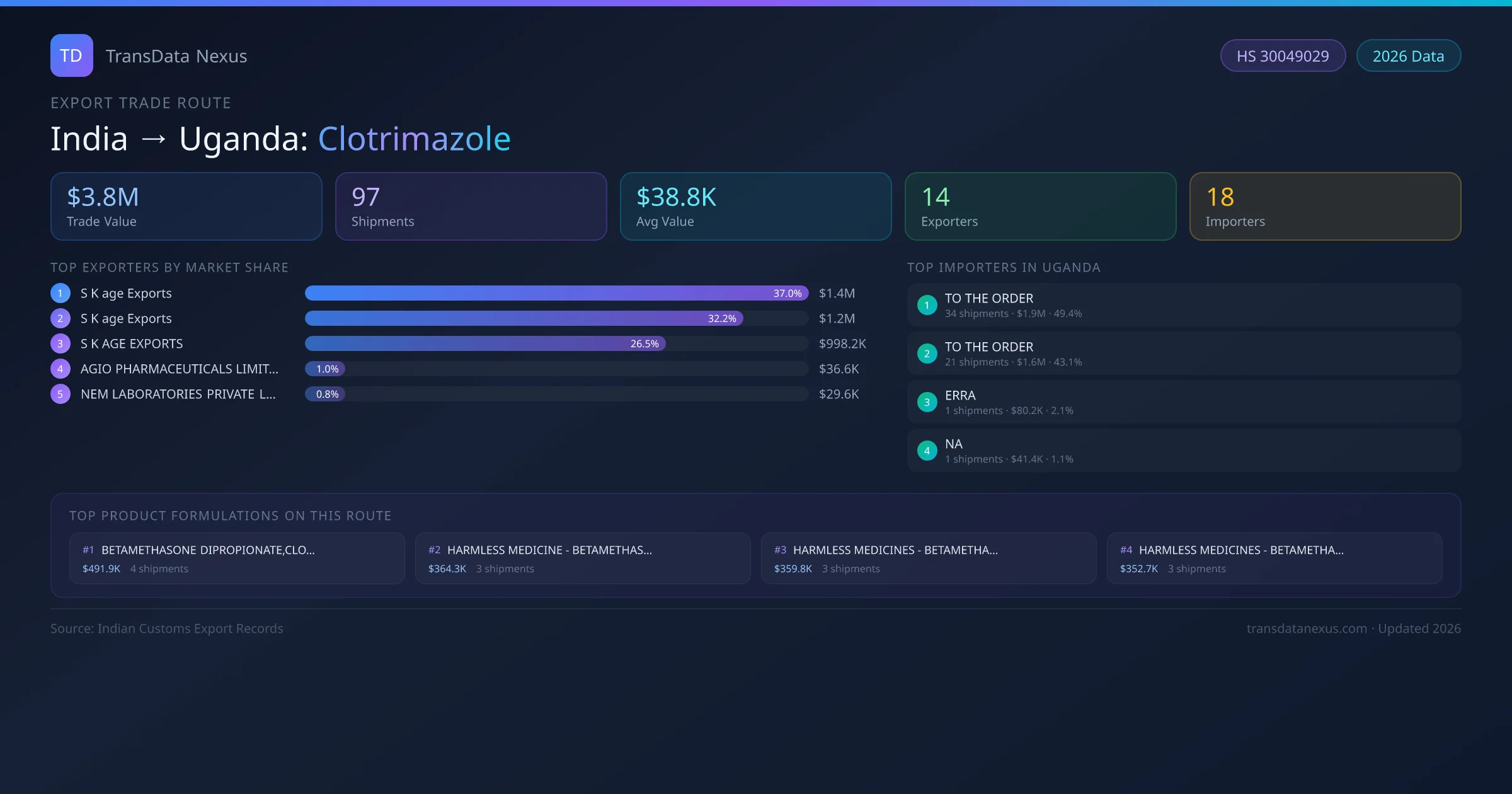Click the 26.5% market share bar

click(485, 343)
